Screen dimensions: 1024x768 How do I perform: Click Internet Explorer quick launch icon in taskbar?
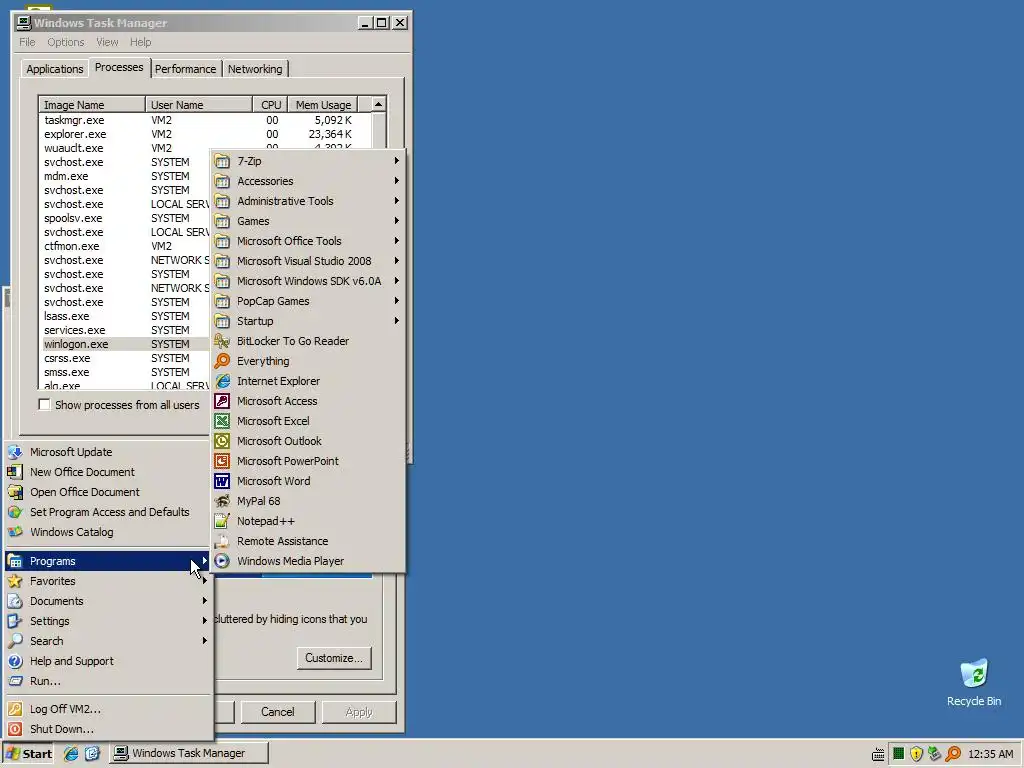[71, 754]
